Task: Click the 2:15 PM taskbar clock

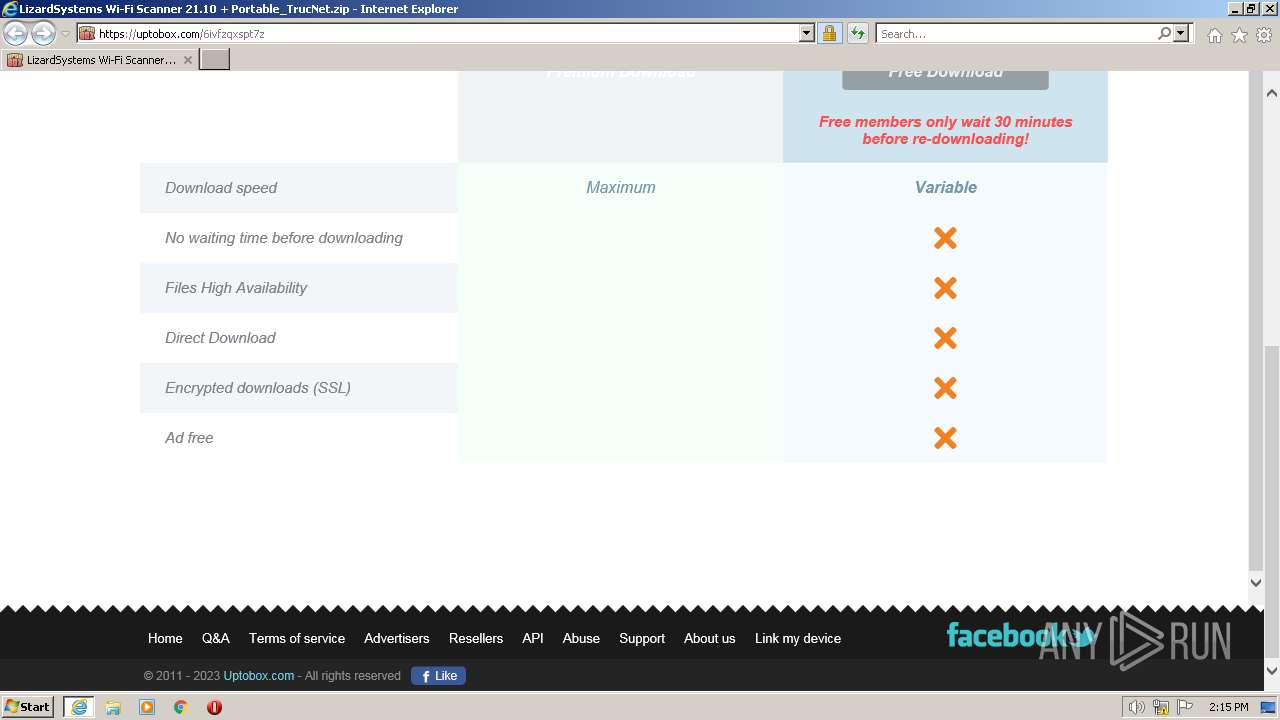Action: point(1229,707)
